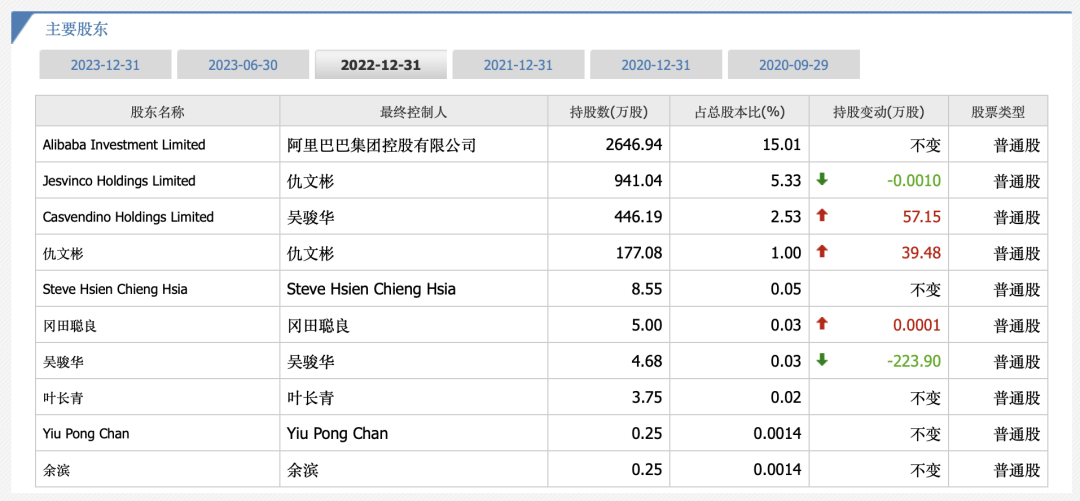Click Steve Hsien Chieng Hsia shareholder name
The image size is (1080, 501).
[115, 289]
